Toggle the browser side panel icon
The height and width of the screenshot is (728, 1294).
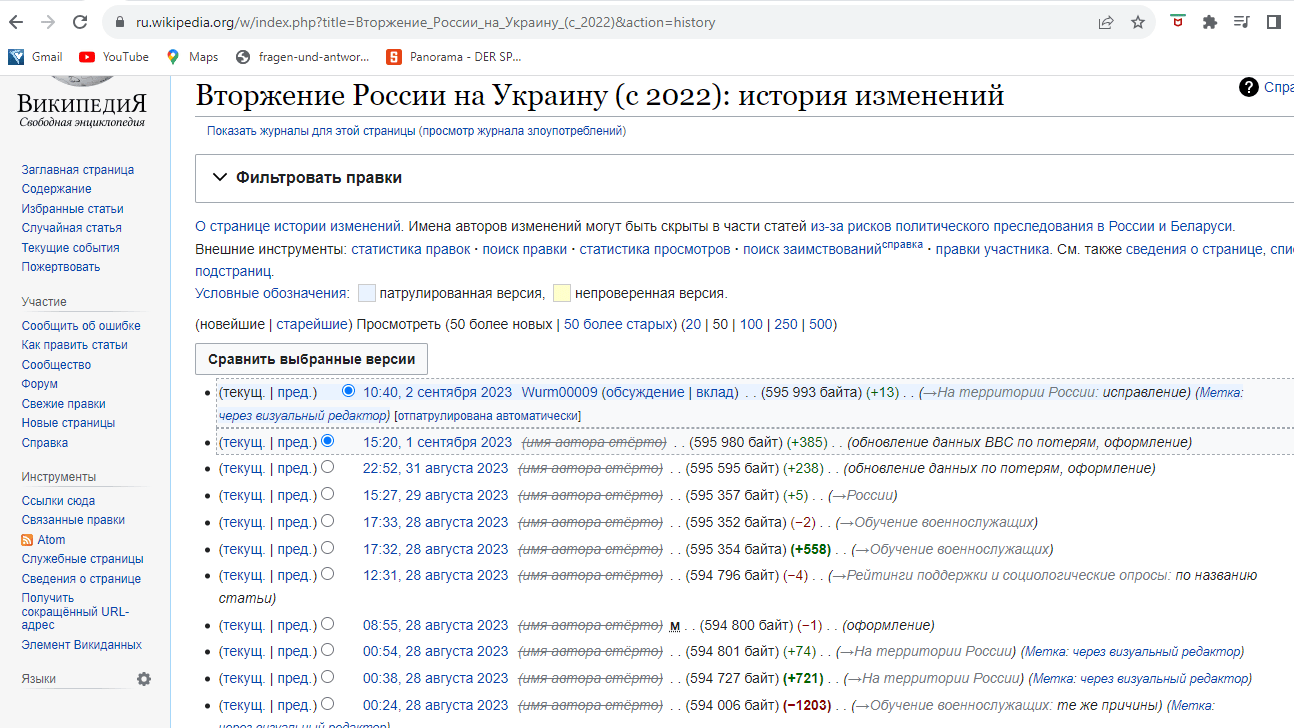click(1273, 22)
